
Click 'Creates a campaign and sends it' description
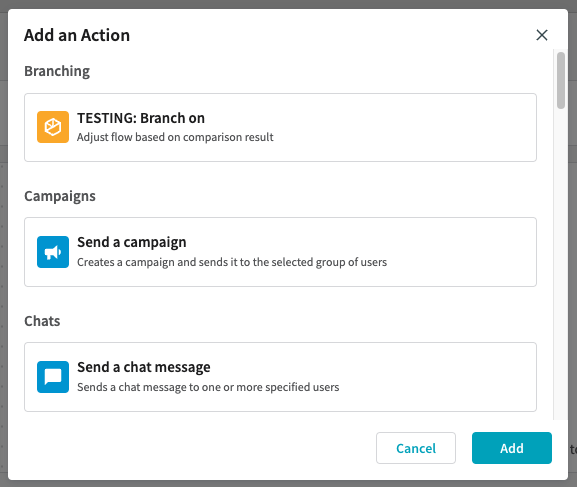click(x=232, y=262)
